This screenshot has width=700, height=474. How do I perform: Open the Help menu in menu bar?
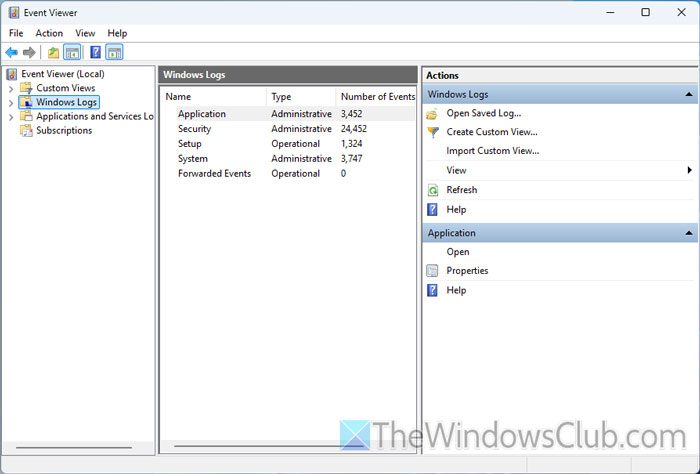tap(117, 33)
